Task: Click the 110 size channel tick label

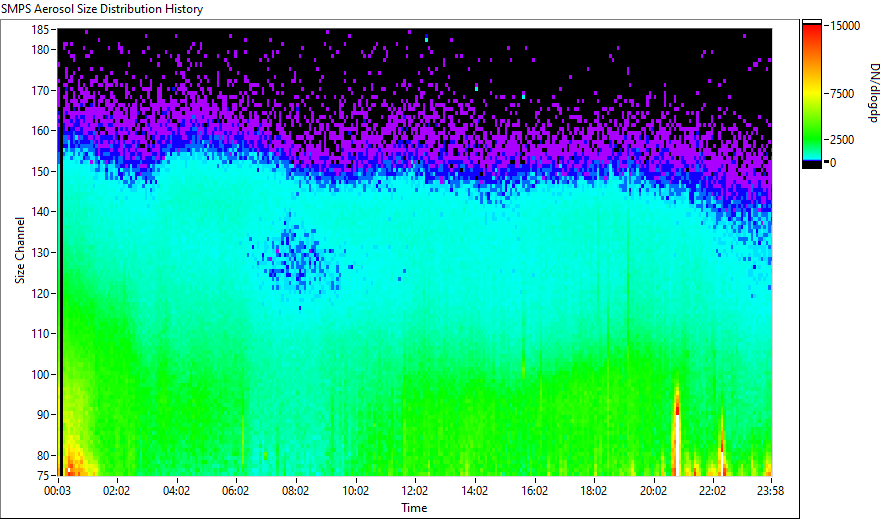Action: tap(39, 334)
